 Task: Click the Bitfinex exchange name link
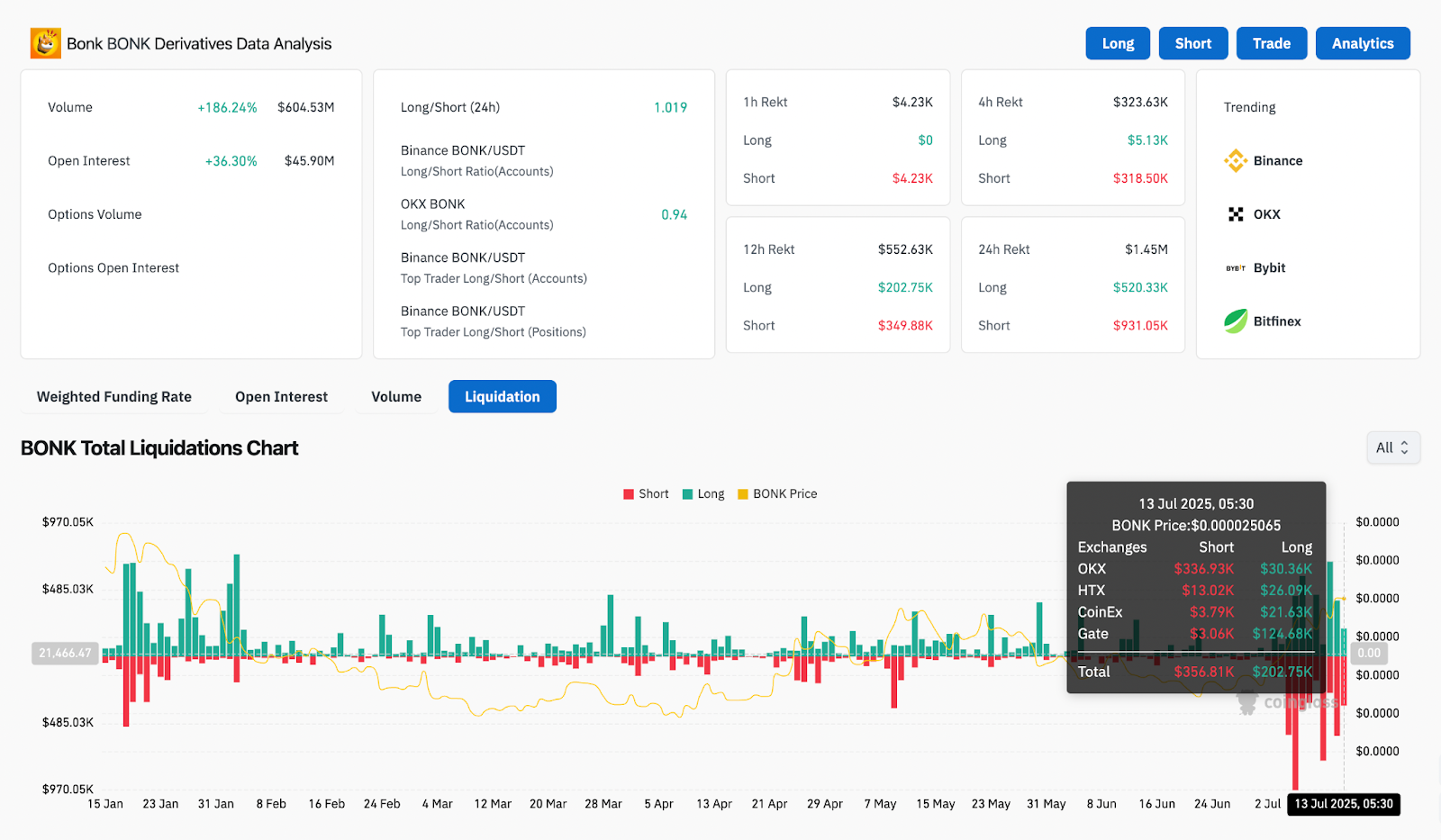(1277, 321)
